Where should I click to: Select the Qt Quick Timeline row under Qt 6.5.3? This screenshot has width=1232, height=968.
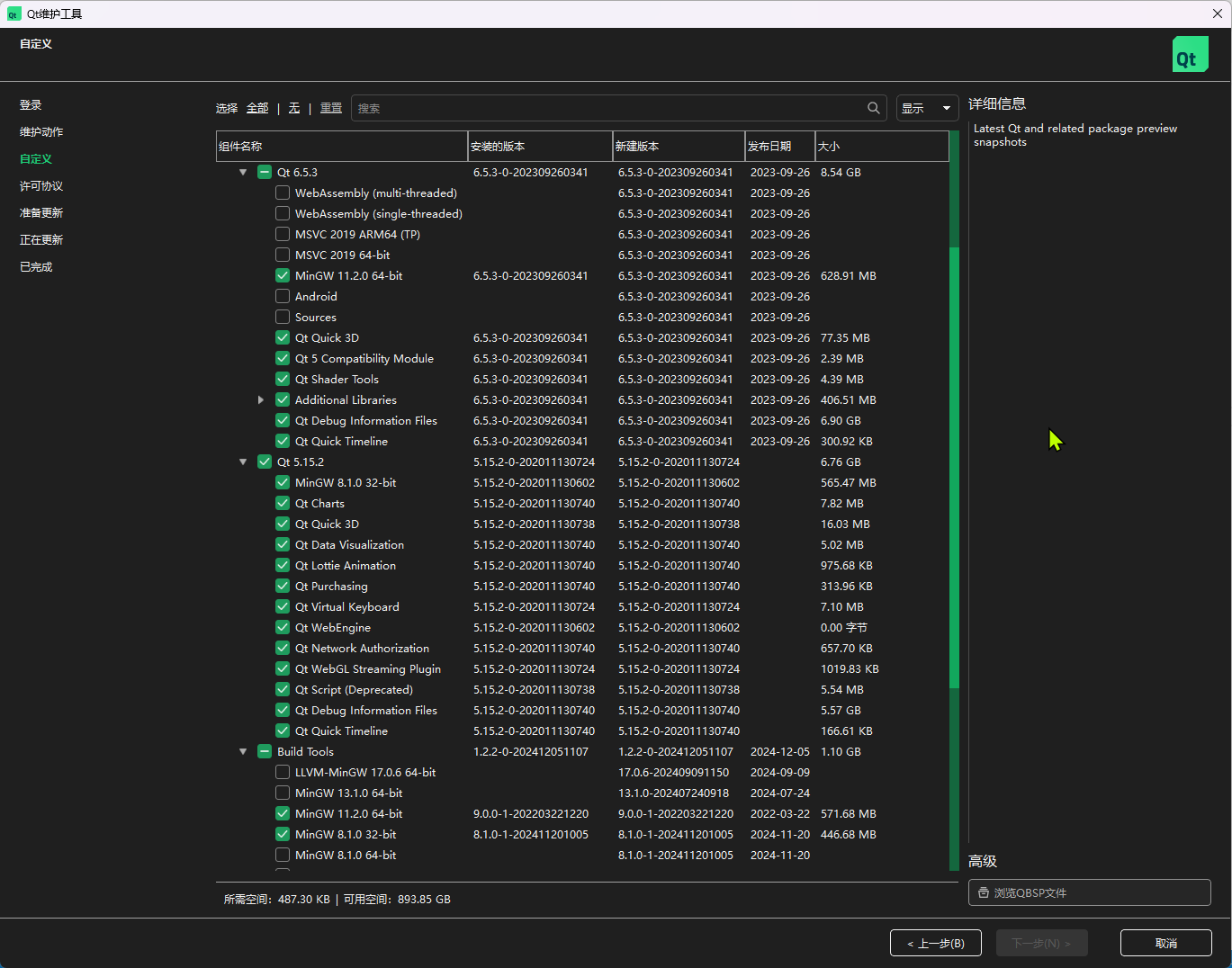coord(582,441)
